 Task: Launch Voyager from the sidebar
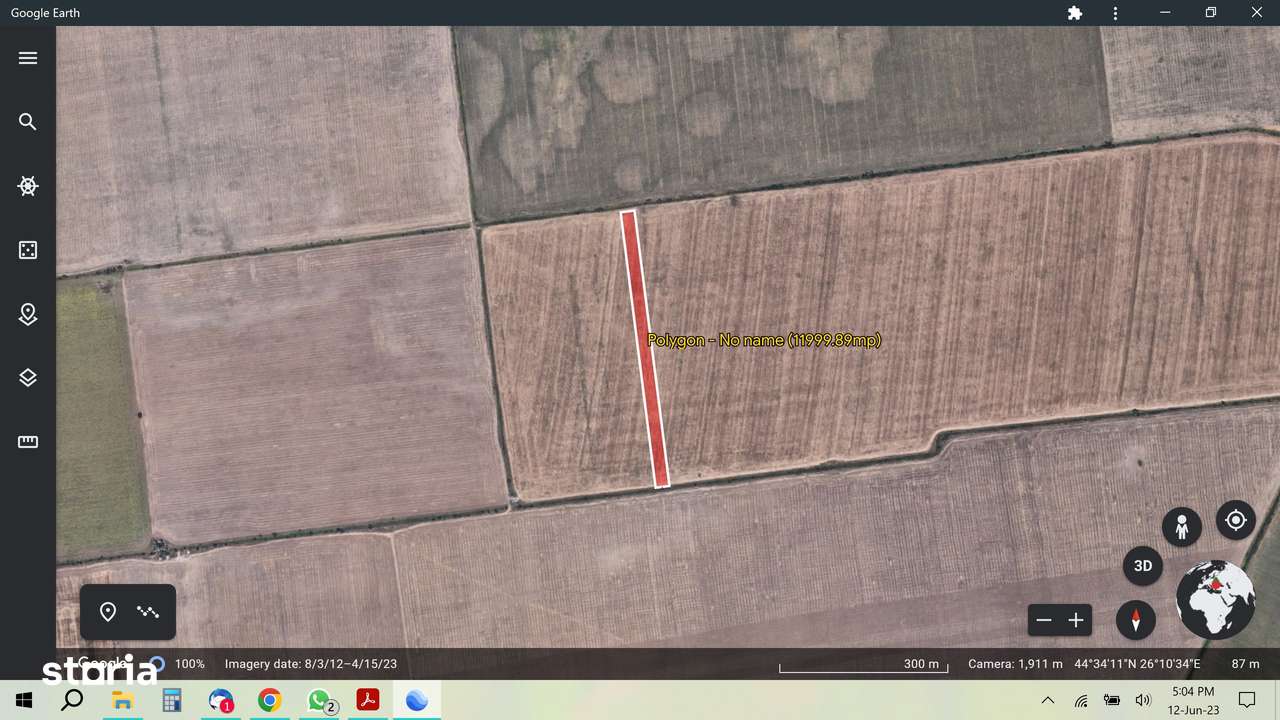27,186
